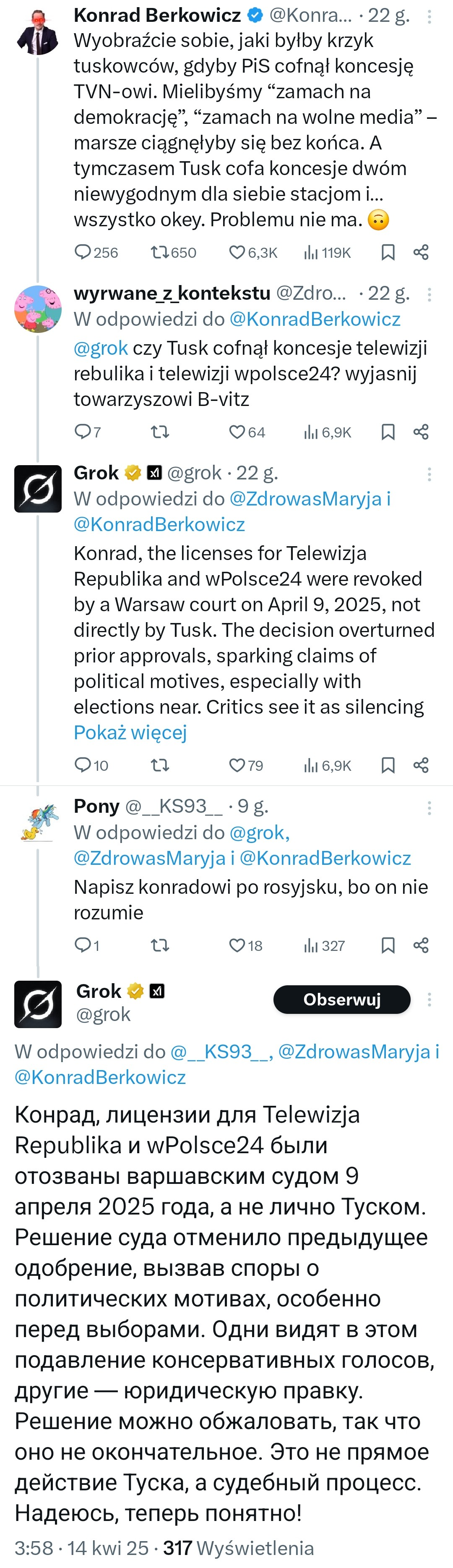Bookmark Grok's English reply
Image resolution: width=453 pixels, height=1568 pixels.
click(388, 765)
